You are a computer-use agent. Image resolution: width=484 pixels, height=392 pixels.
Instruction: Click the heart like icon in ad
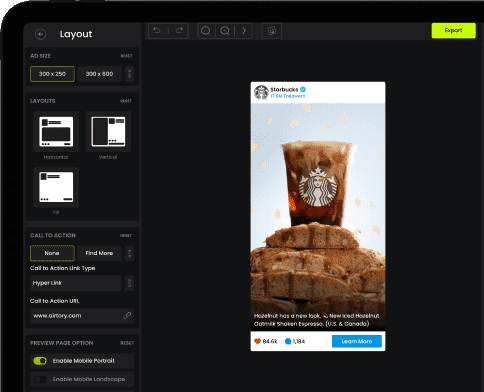(x=257, y=341)
